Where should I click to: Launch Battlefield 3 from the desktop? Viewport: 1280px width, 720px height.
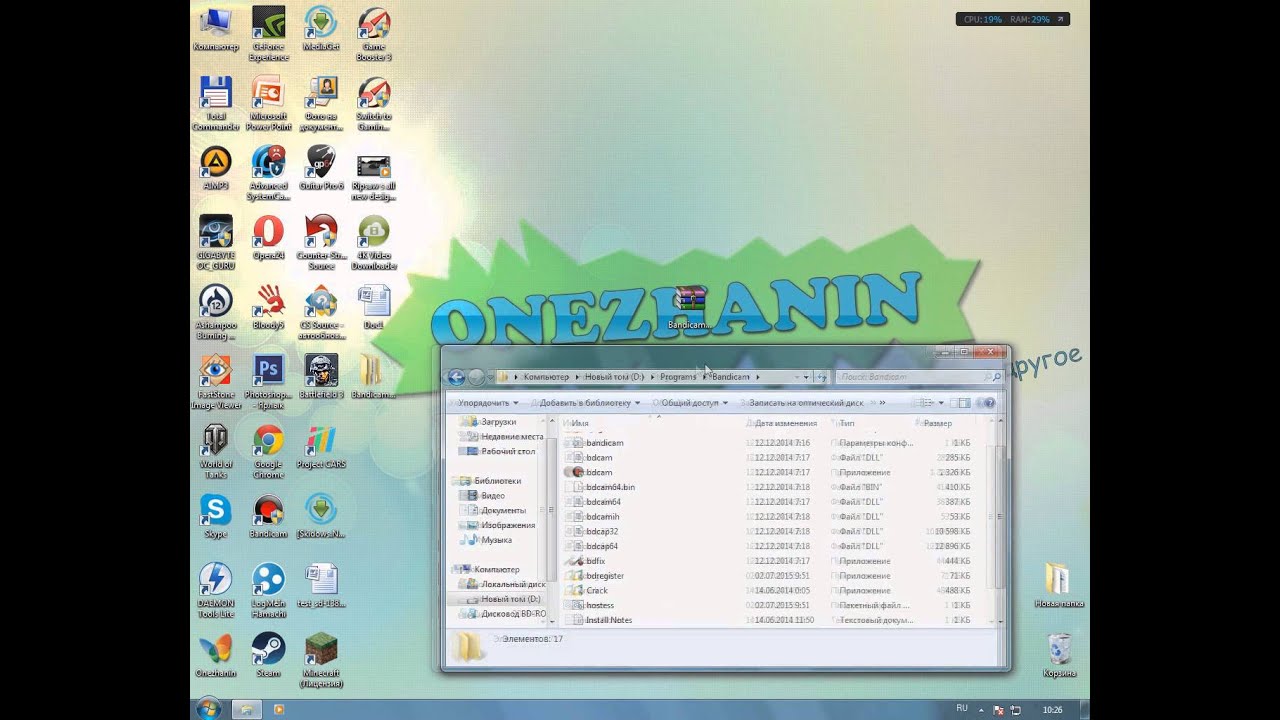click(x=321, y=377)
